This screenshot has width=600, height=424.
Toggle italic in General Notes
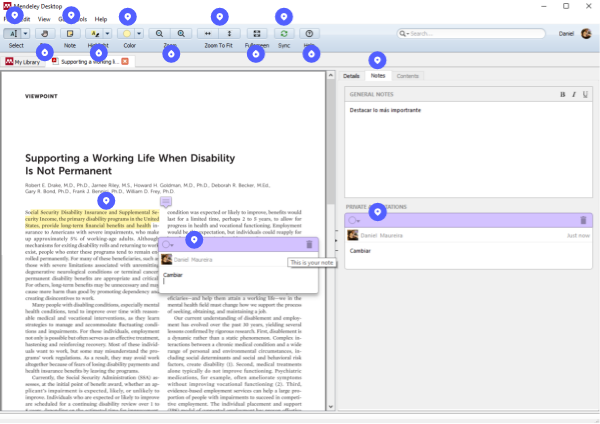[x=574, y=93]
